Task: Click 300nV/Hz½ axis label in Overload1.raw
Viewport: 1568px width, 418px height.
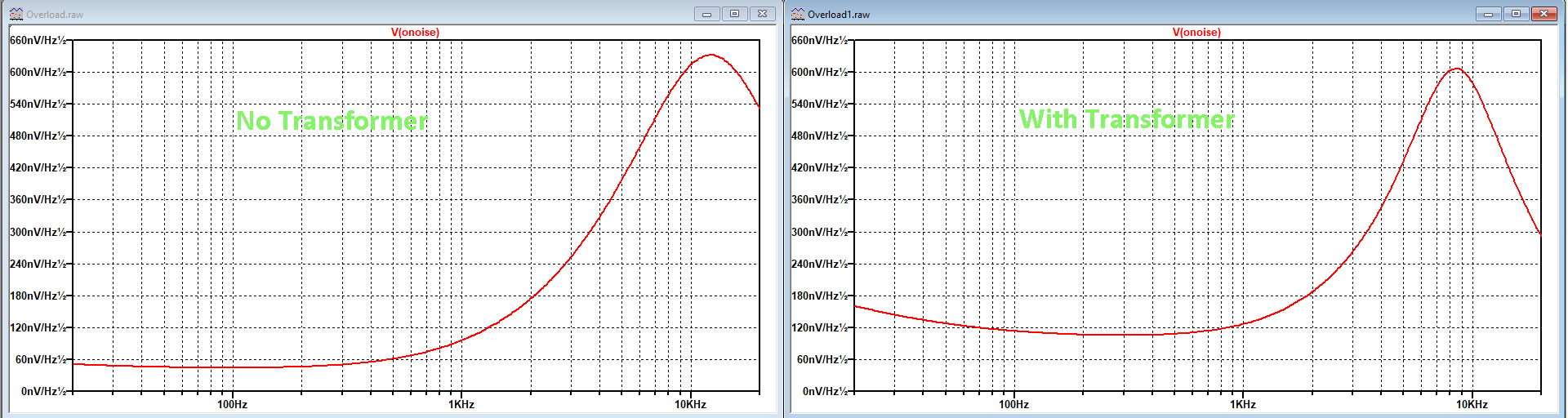Action: coord(819,232)
